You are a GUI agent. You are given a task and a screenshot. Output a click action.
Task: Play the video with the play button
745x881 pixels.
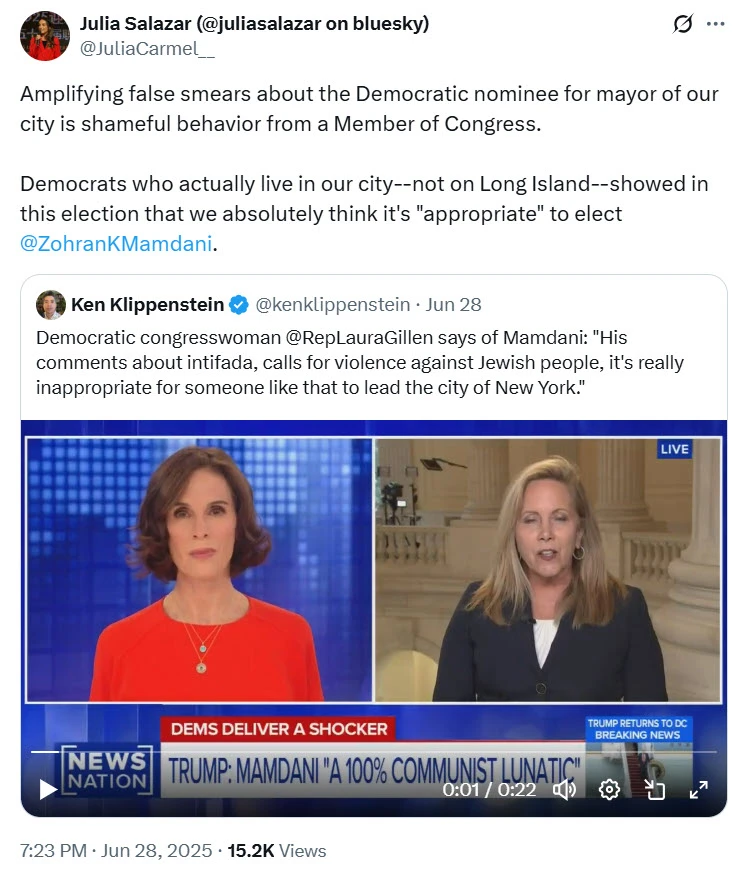48,789
